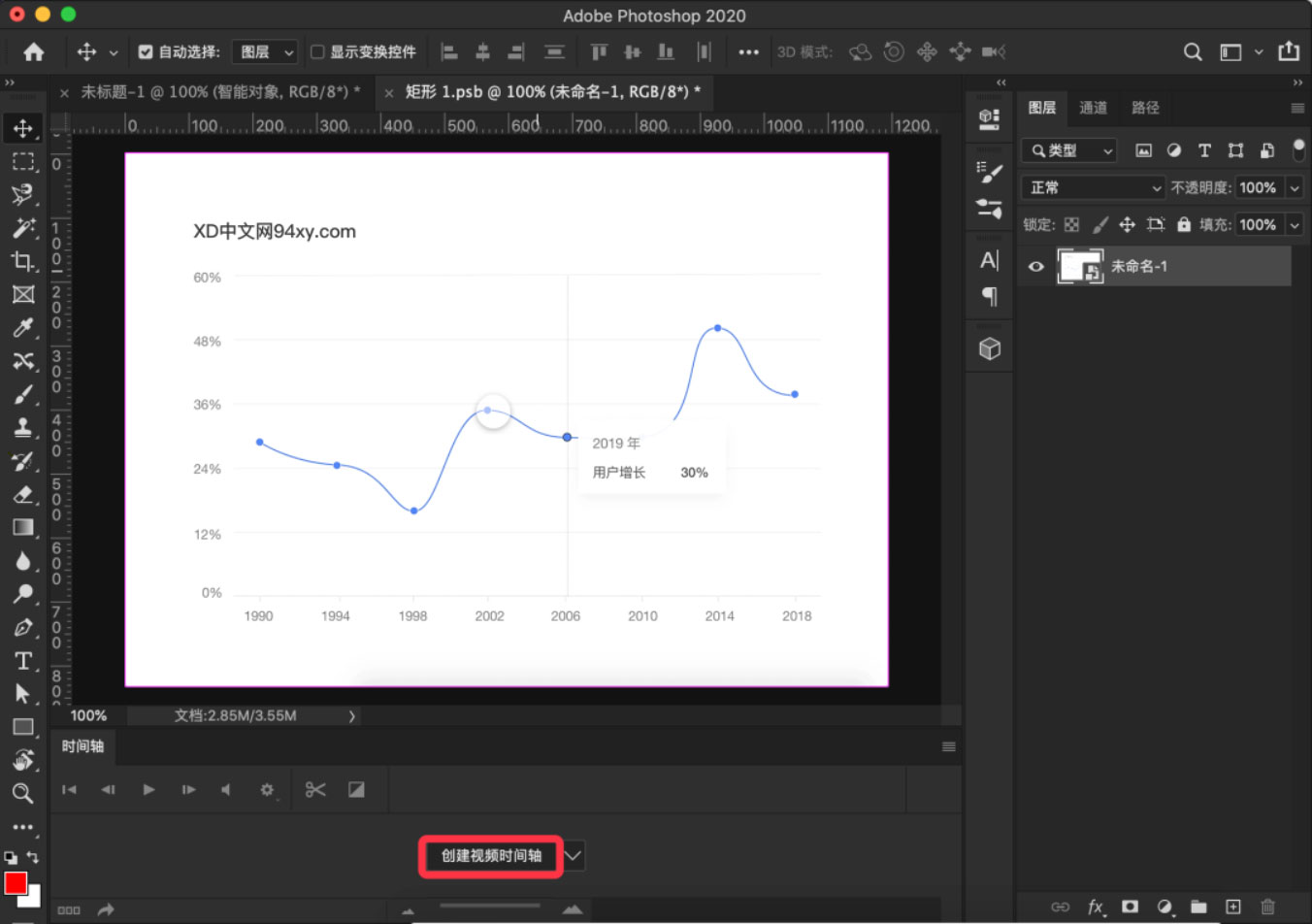Select the Path Selection tool
This screenshot has height=924, width=1312.
click(22, 694)
